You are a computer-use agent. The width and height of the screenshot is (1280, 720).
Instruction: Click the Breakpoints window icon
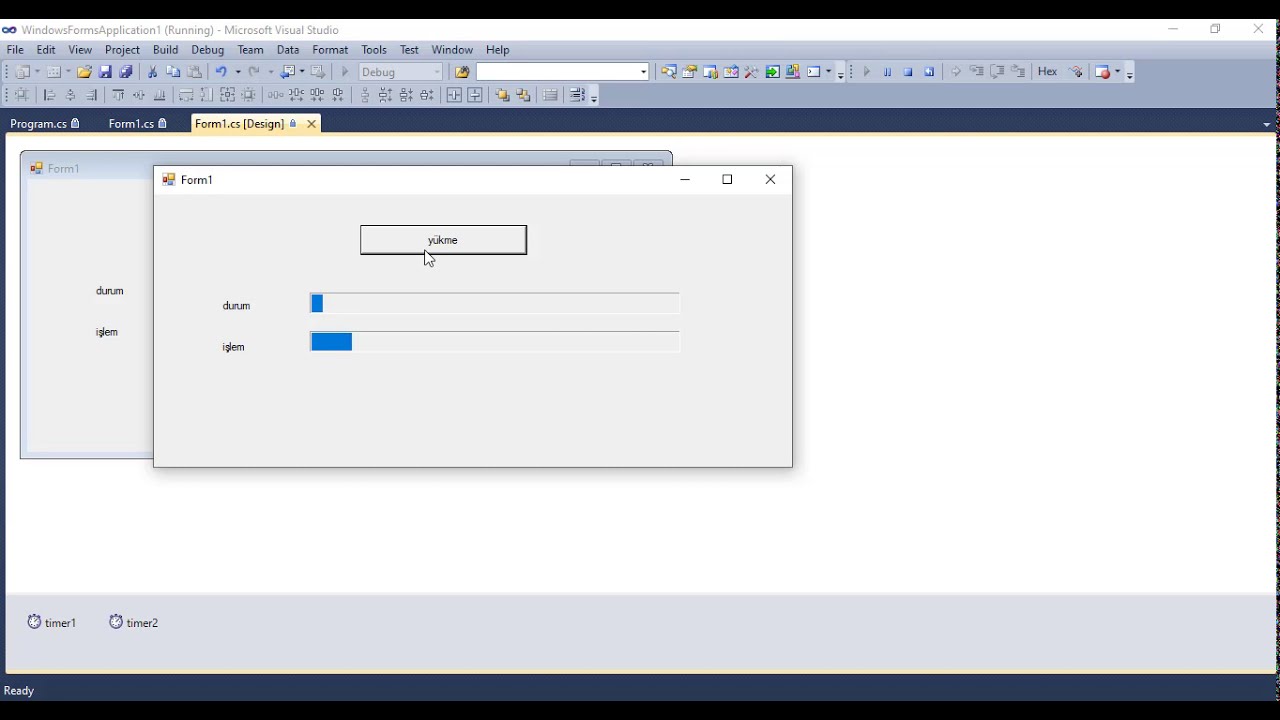(x=1103, y=72)
